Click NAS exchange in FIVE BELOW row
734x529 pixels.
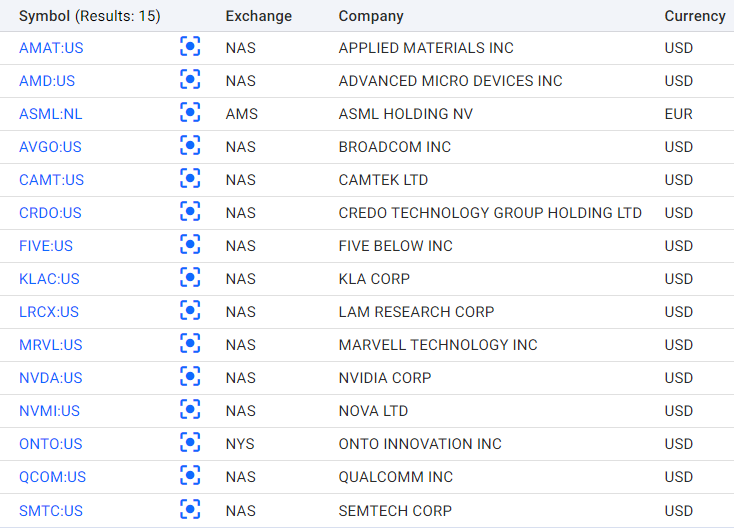241,246
